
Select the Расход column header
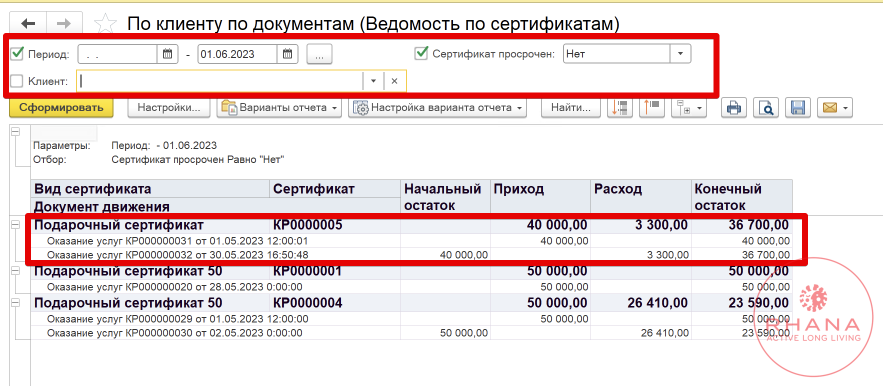[641, 197]
